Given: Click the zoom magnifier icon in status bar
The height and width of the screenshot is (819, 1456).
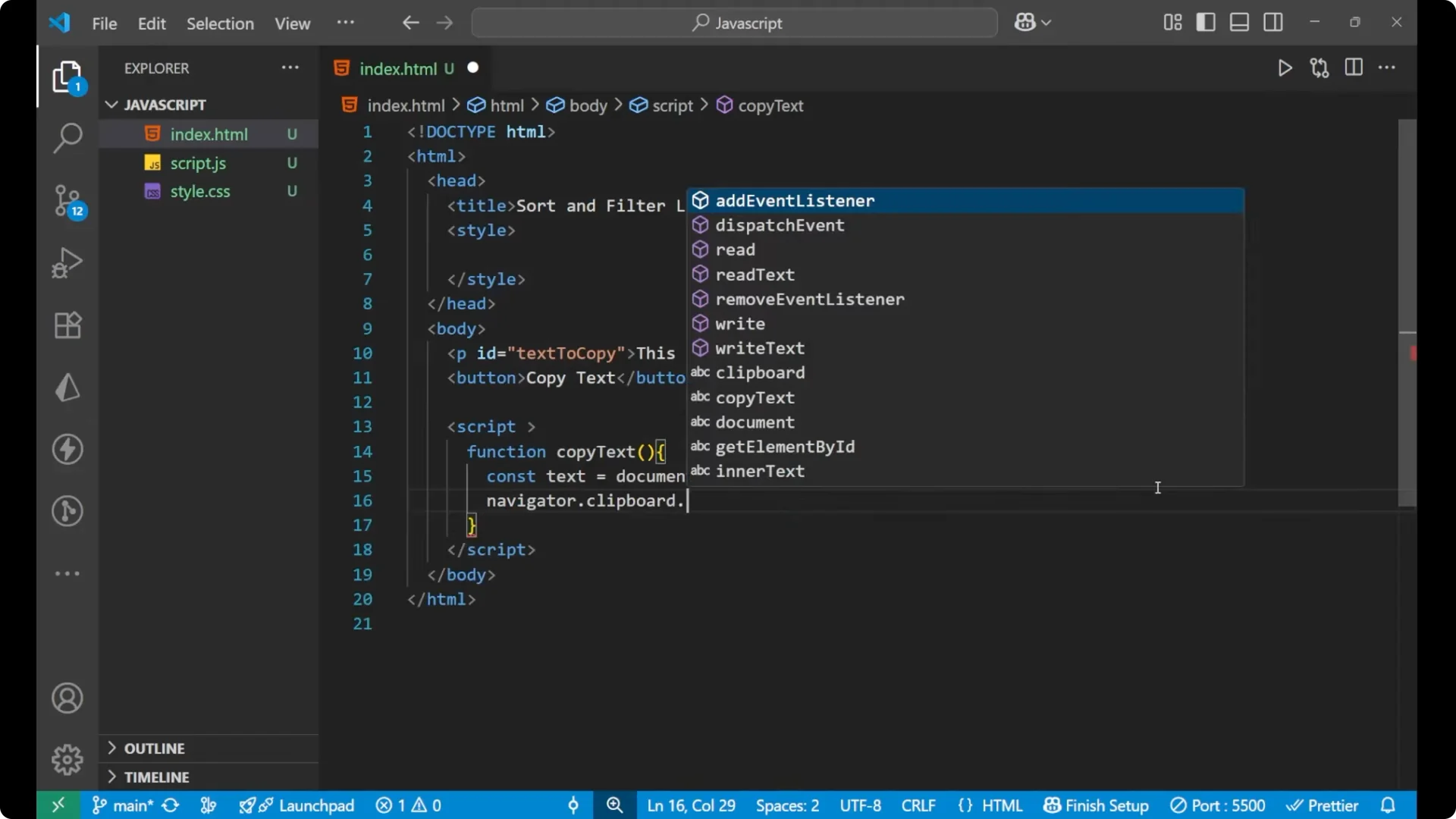Looking at the screenshot, I should pos(614,805).
